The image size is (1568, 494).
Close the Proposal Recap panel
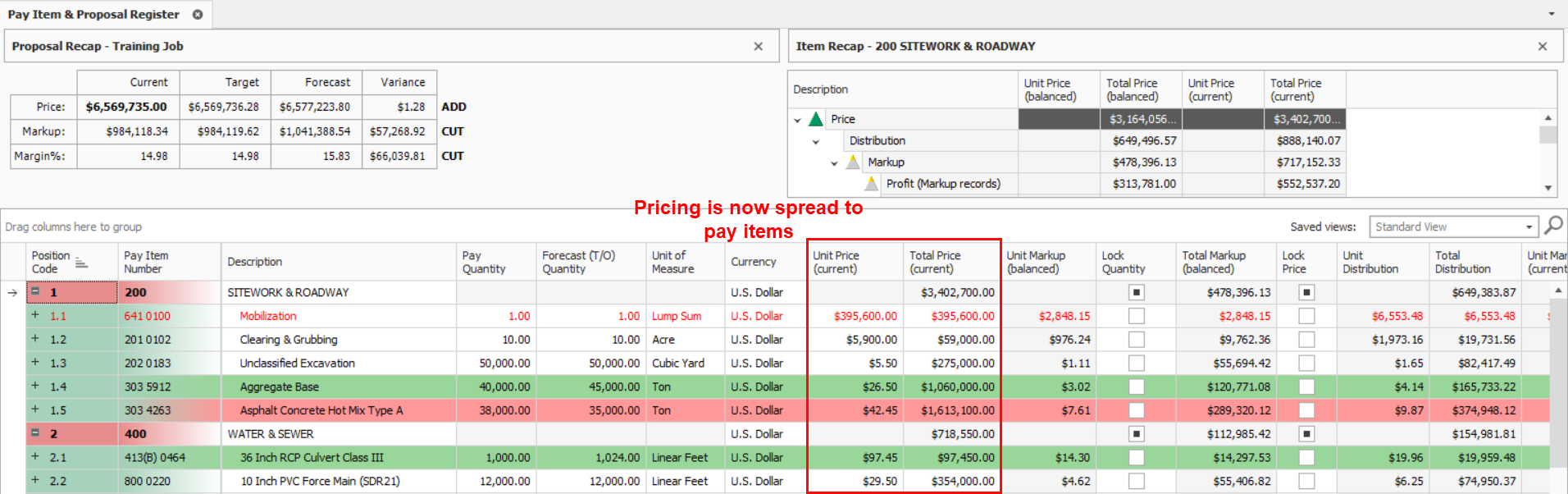coord(758,47)
